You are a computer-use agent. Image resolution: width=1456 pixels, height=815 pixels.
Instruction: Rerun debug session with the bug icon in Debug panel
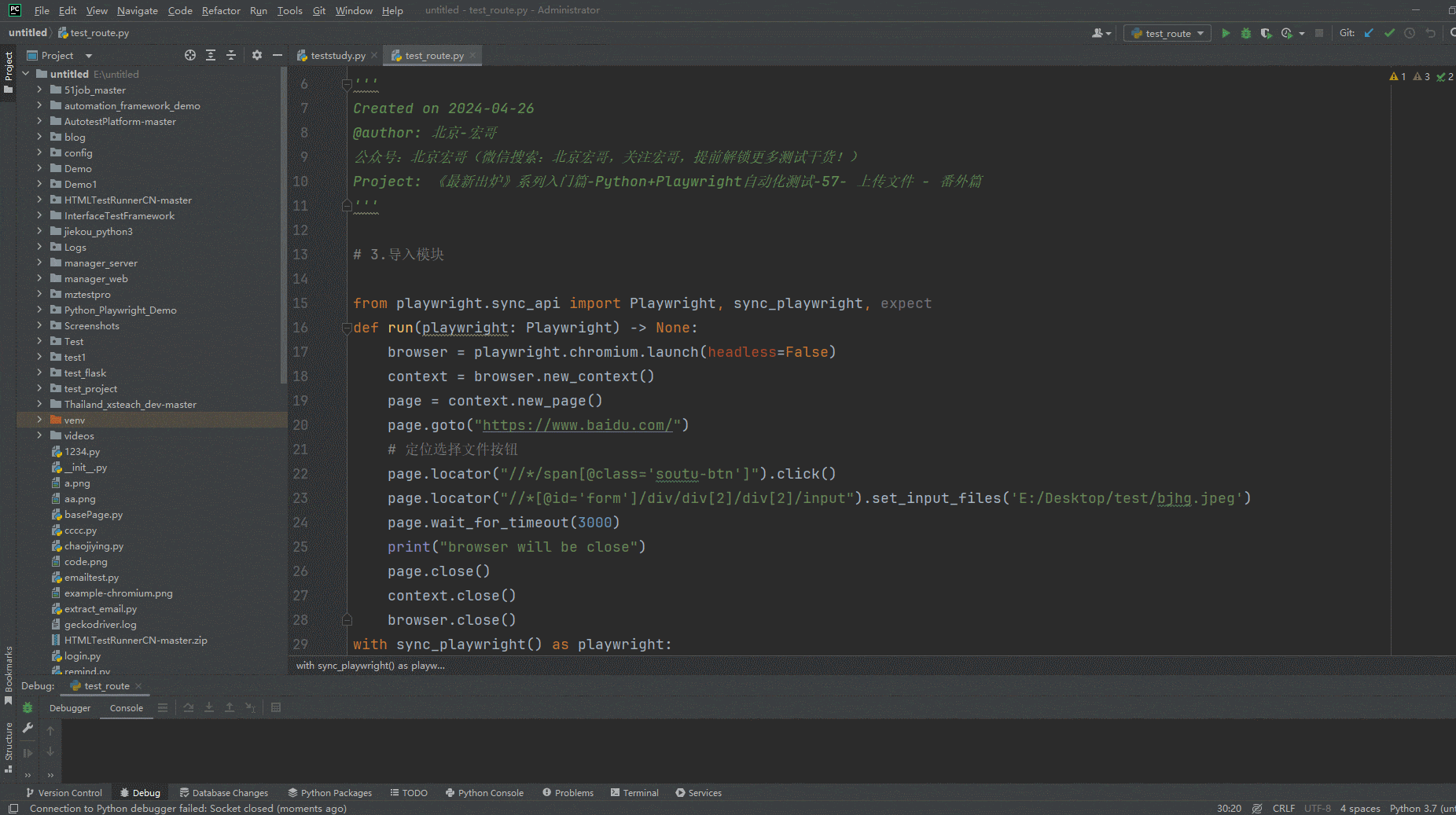(x=28, y=708)
